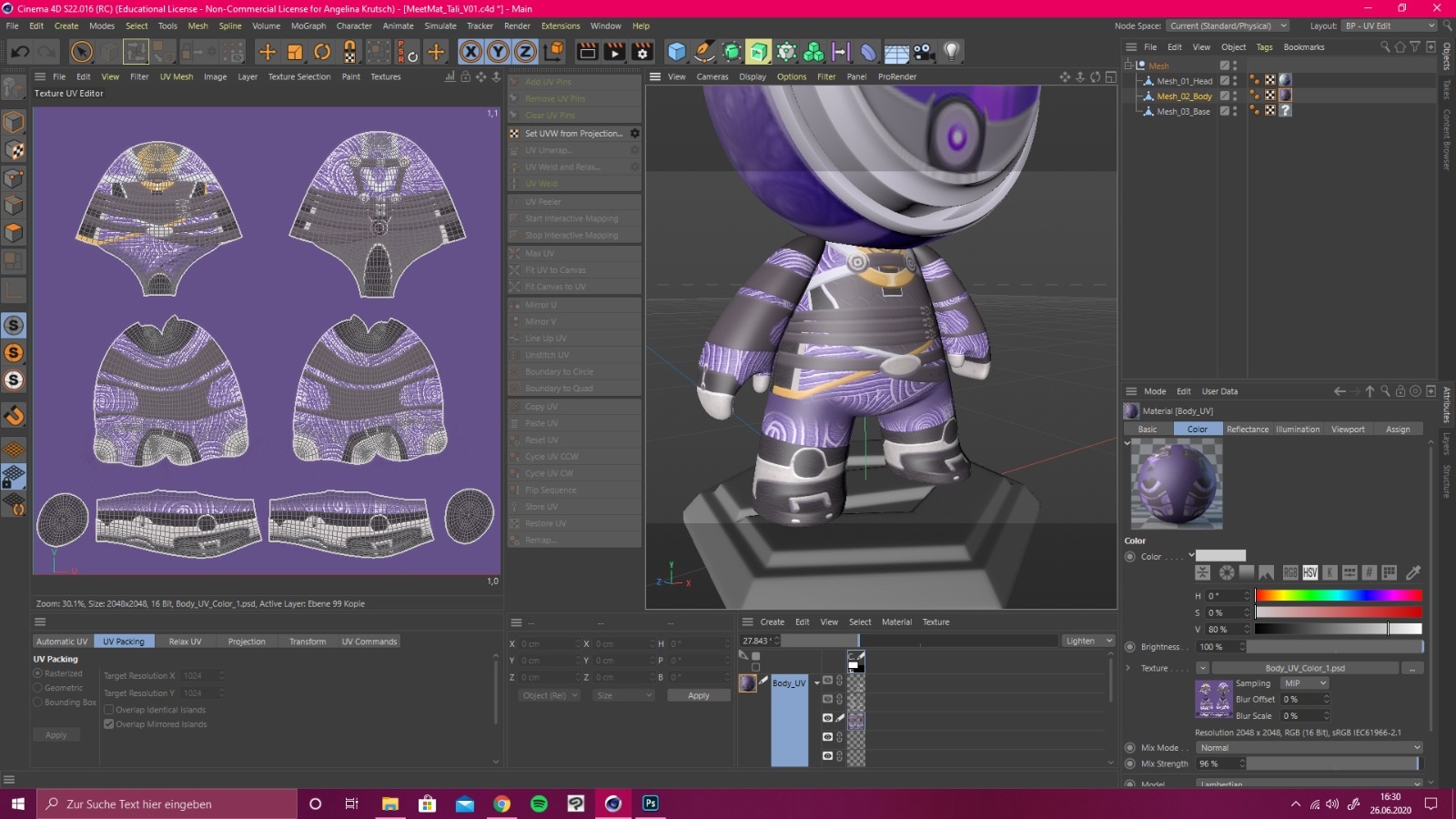Click the Light bulb icon in the toolbar
1456x819 pixels.
951,52
